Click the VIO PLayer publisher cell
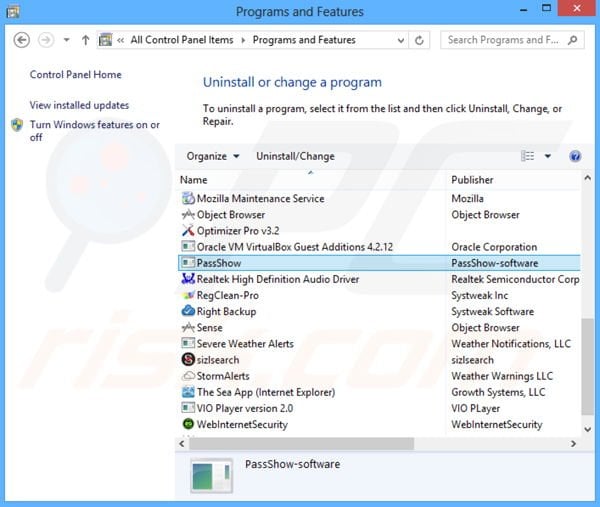Screen dimensions: 600x507 click(x=476, y=408)
